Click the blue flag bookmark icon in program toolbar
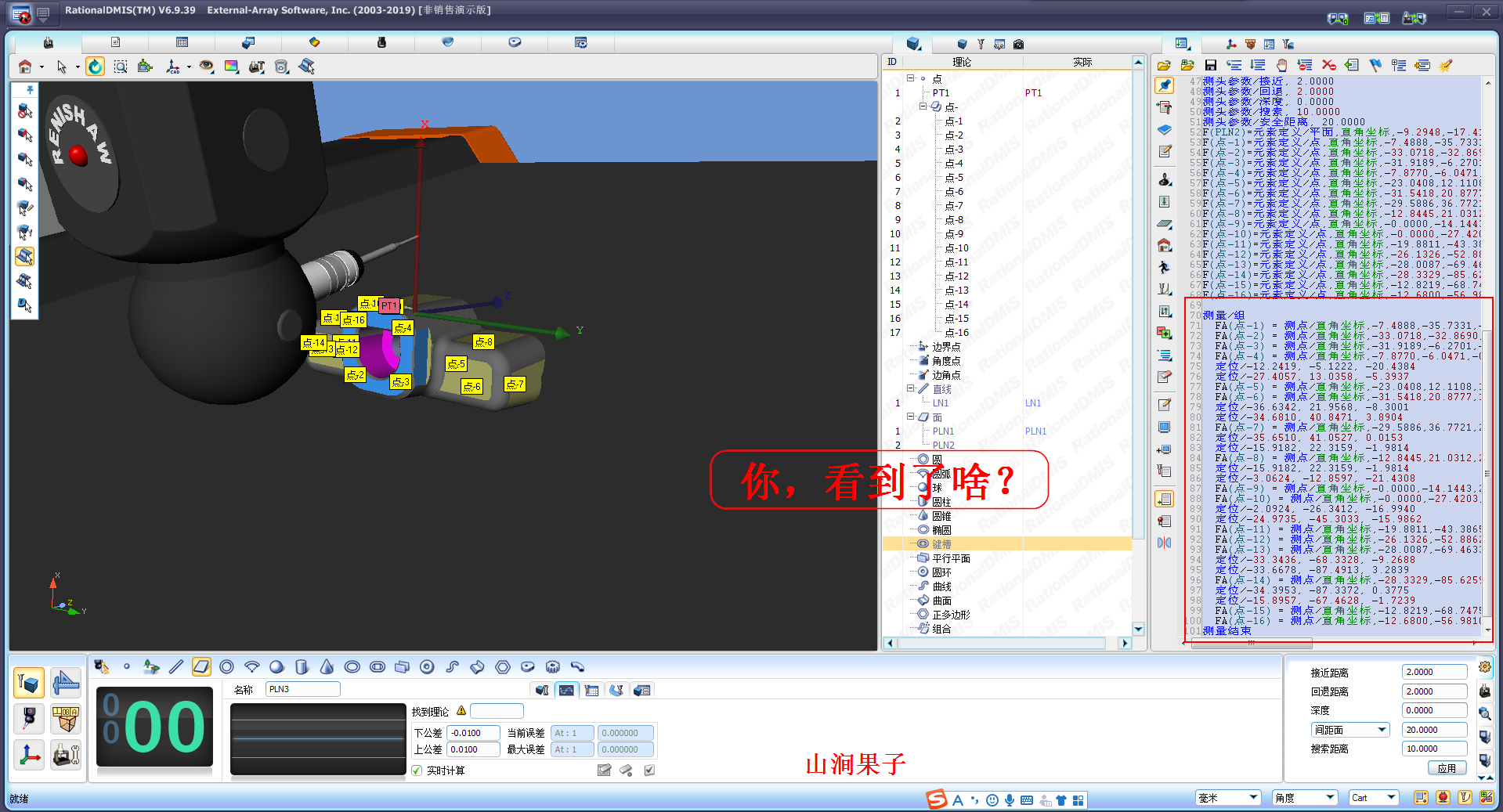The width and height of the screenshot is (1503, 812). click(x=1375, y=65)
